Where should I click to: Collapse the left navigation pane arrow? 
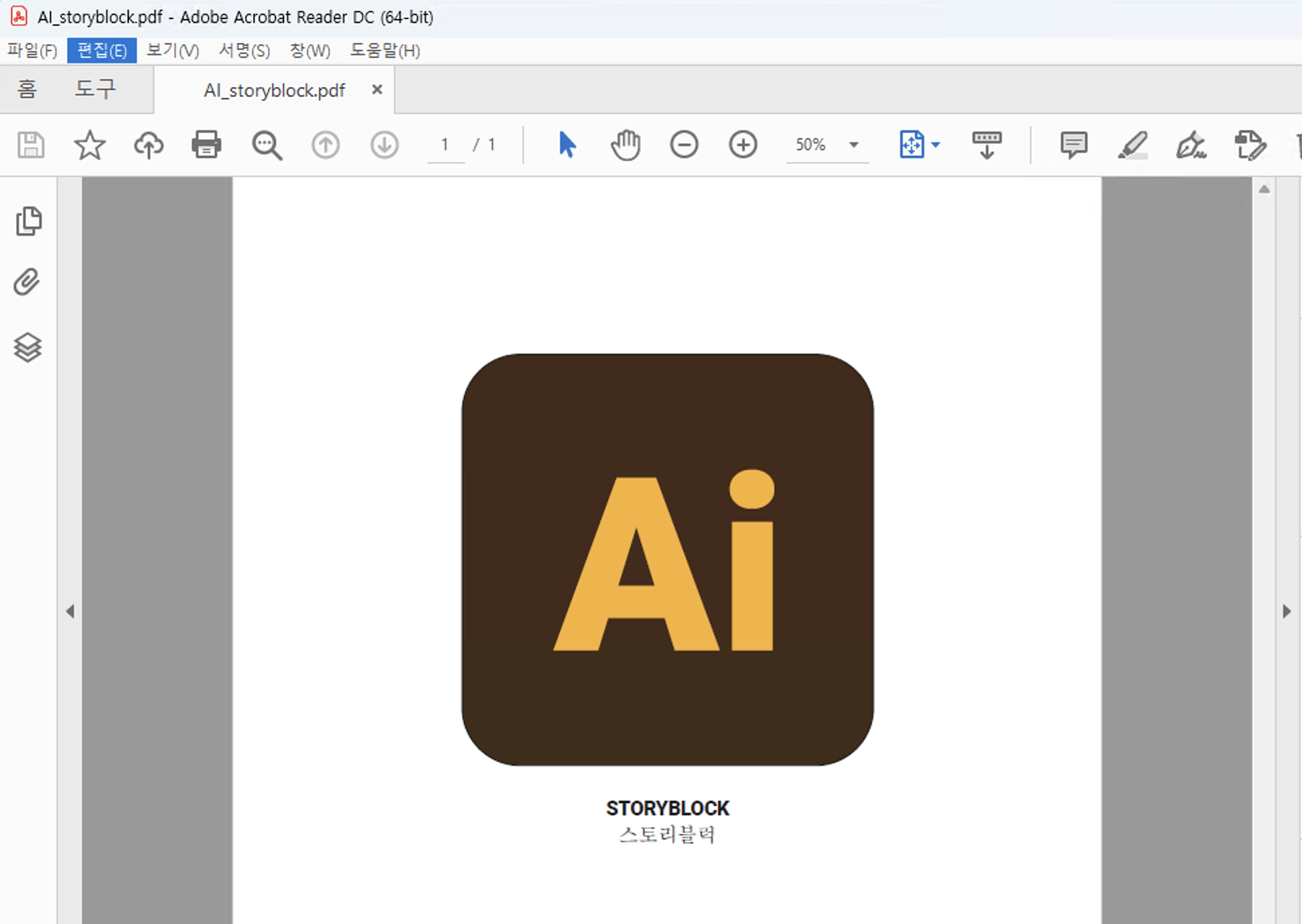70,611
